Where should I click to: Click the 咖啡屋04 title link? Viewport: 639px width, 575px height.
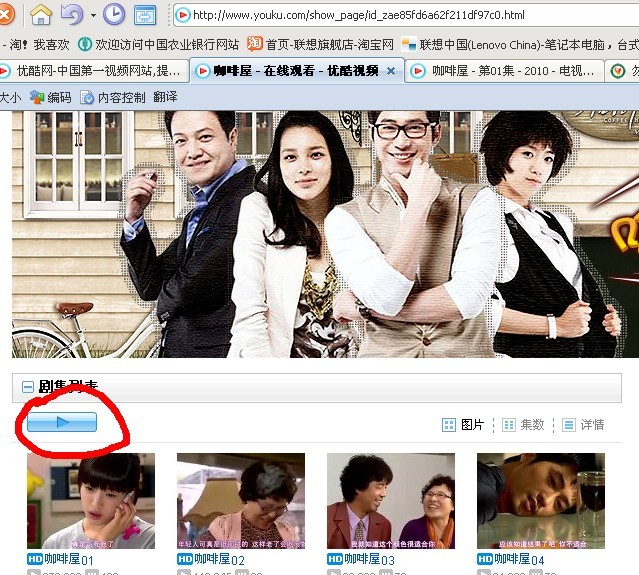click(519, 559)
